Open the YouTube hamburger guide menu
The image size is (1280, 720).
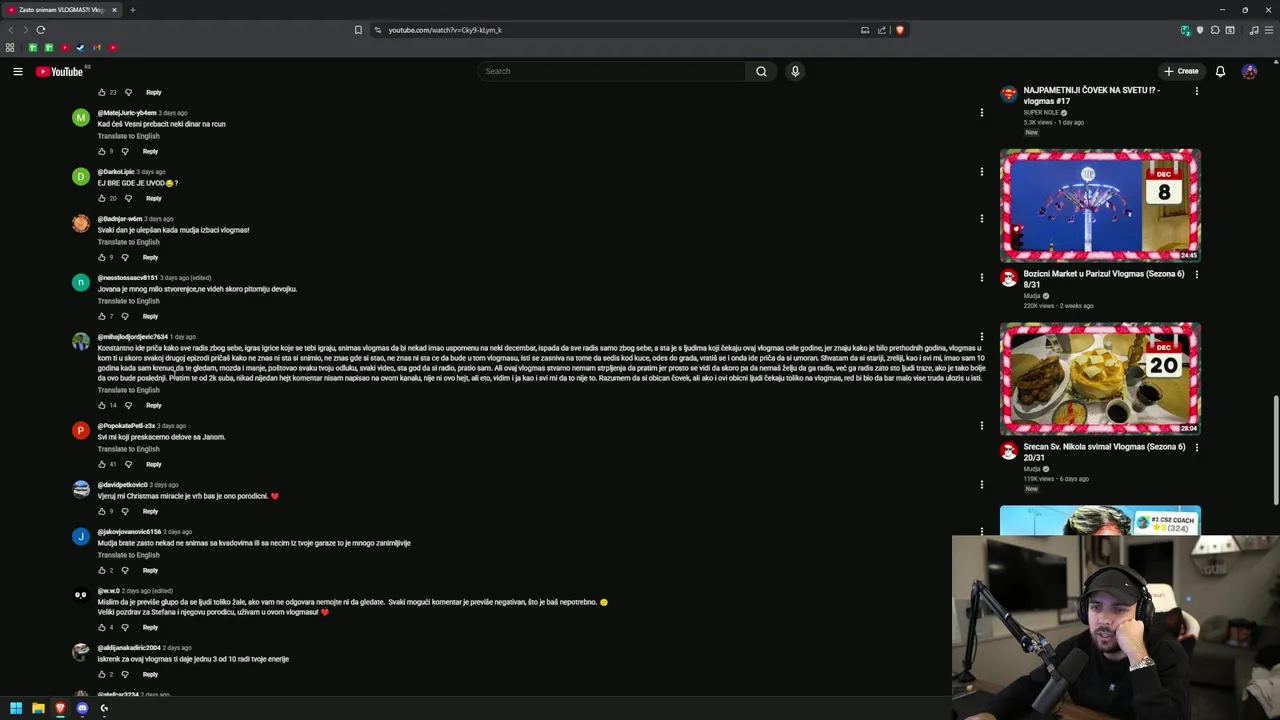(x=18, y=71)
